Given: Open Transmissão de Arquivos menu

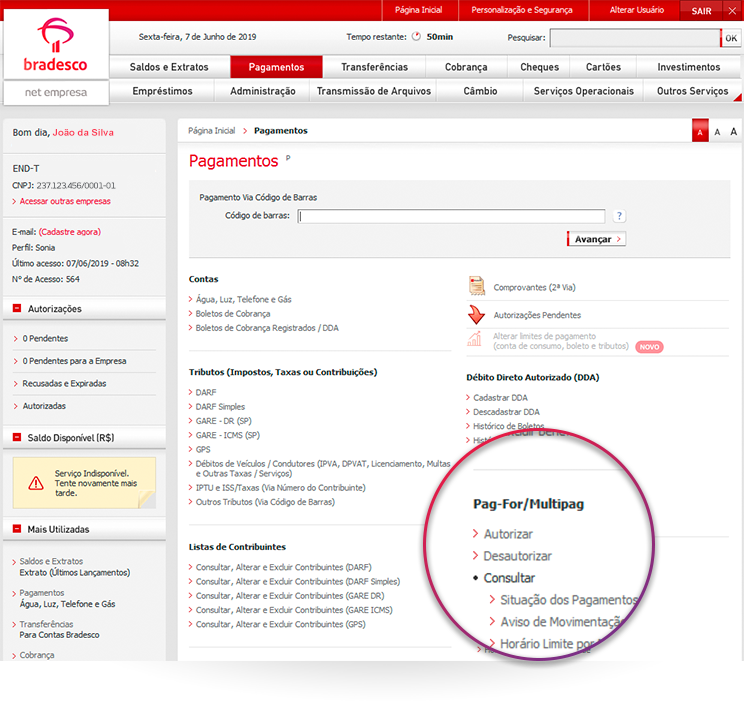Looking at the screenshot, I should coord(373,91).
